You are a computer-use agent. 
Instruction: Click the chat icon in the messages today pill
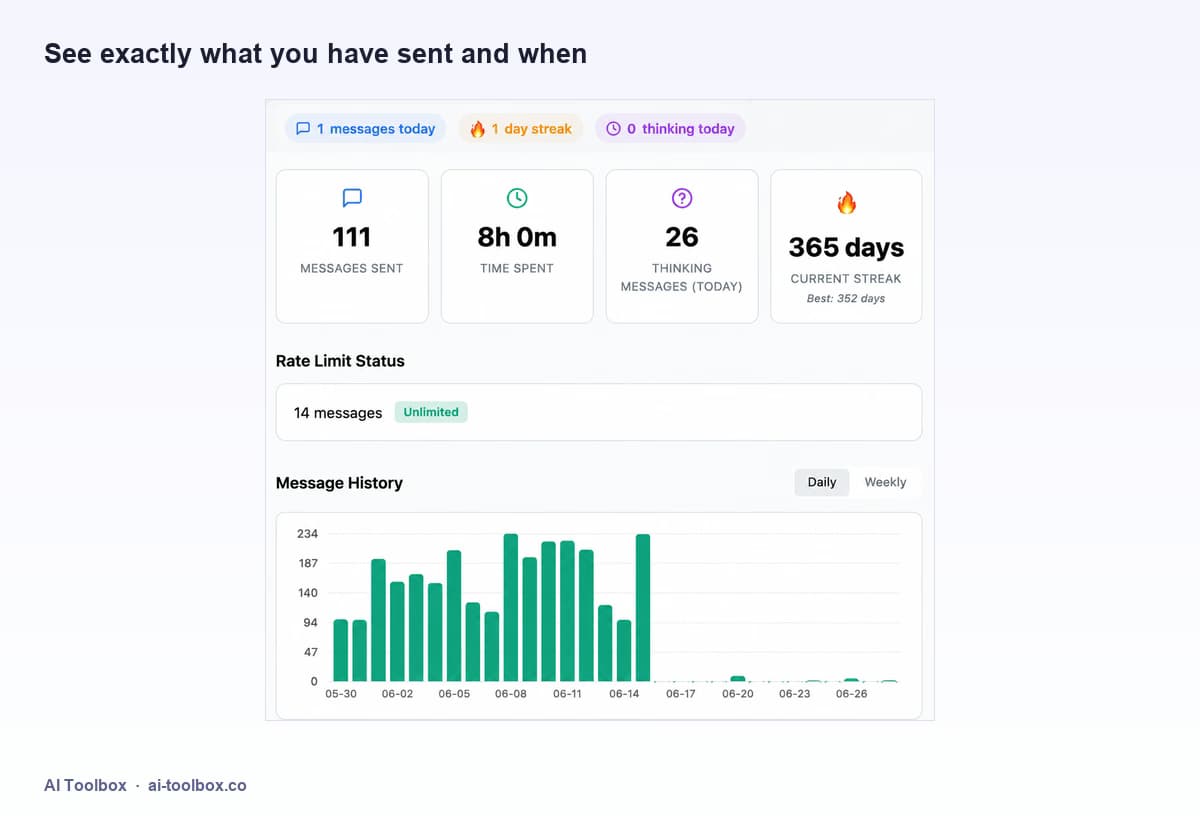[303, 129]
